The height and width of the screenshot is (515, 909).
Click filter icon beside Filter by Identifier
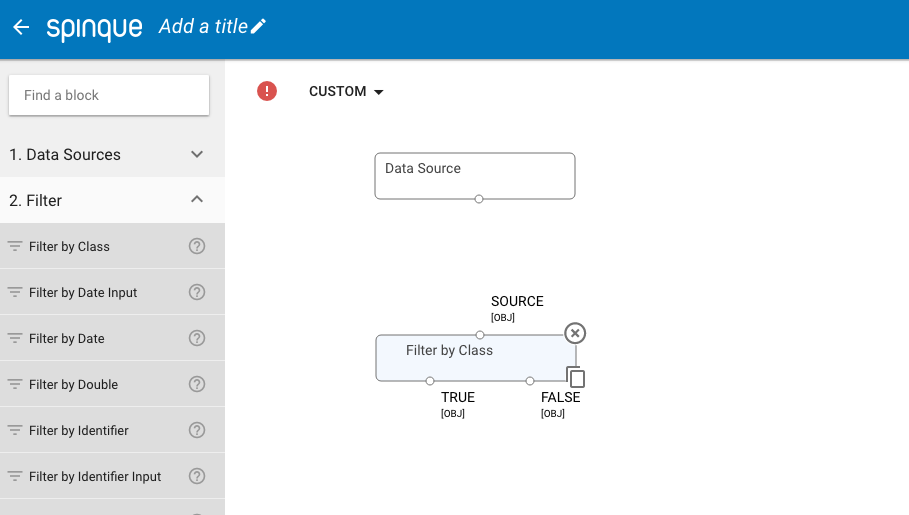[14, 430]
